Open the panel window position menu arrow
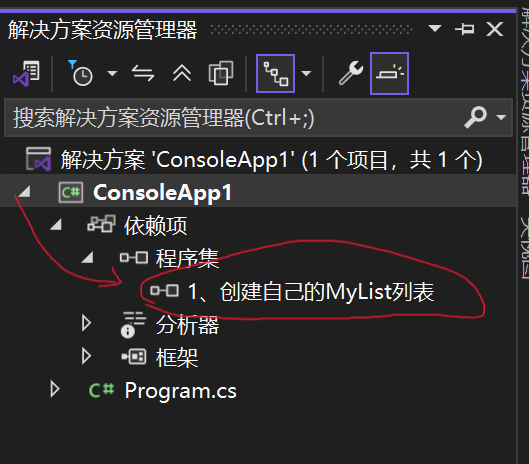This screenshot has width=529, height=464. coord(435,28)
